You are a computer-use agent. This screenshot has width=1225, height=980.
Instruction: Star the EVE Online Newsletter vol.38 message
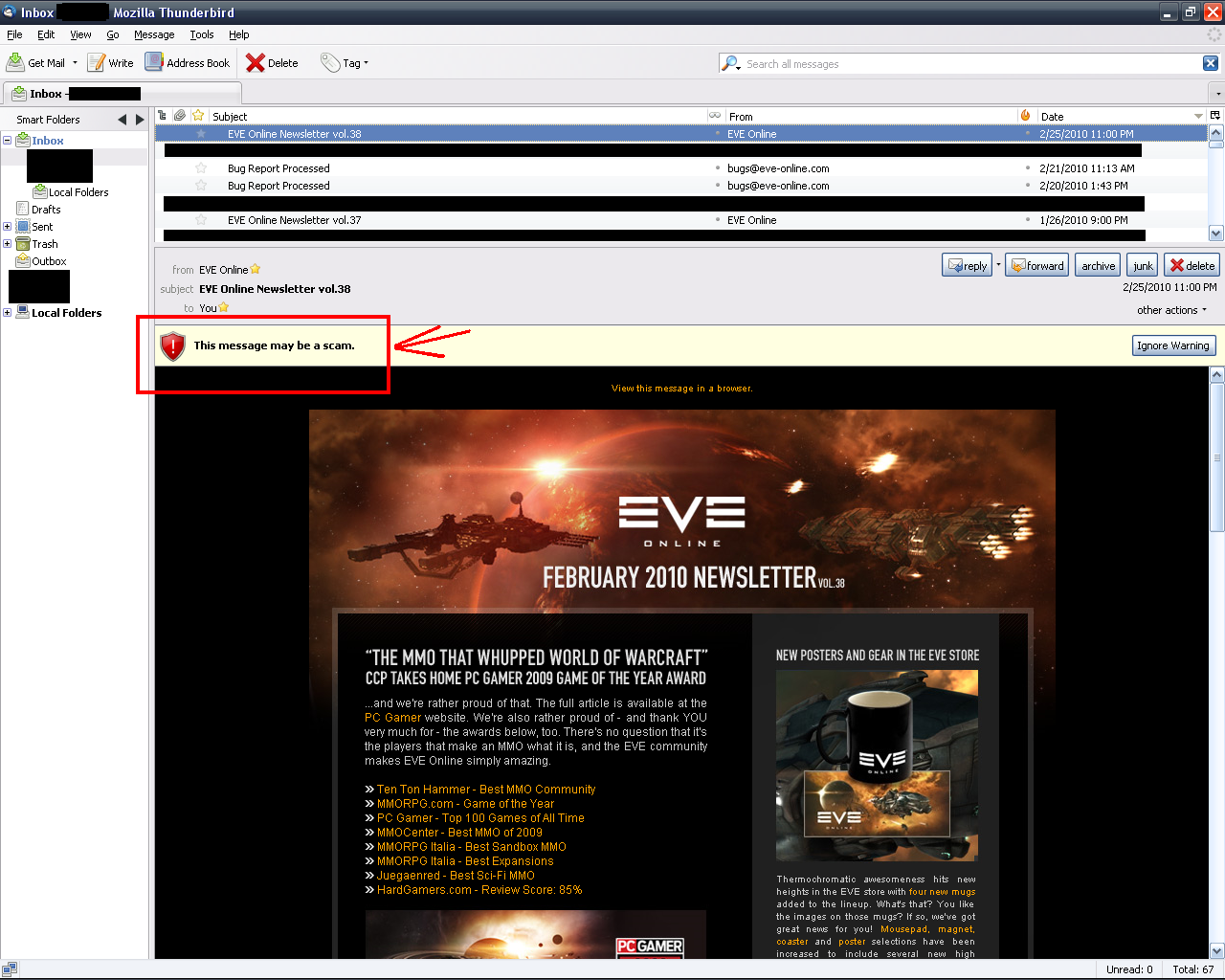point(201,134)
